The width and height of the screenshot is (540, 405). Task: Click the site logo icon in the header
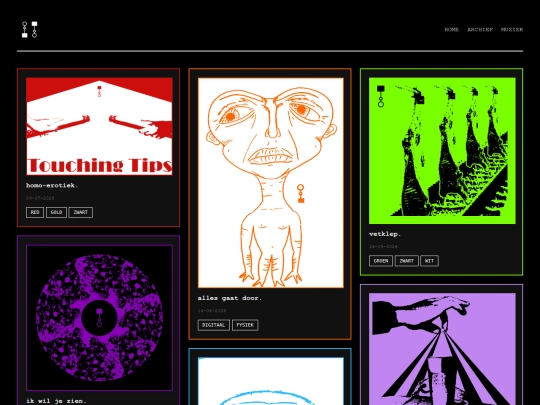[x=30, y=30]
